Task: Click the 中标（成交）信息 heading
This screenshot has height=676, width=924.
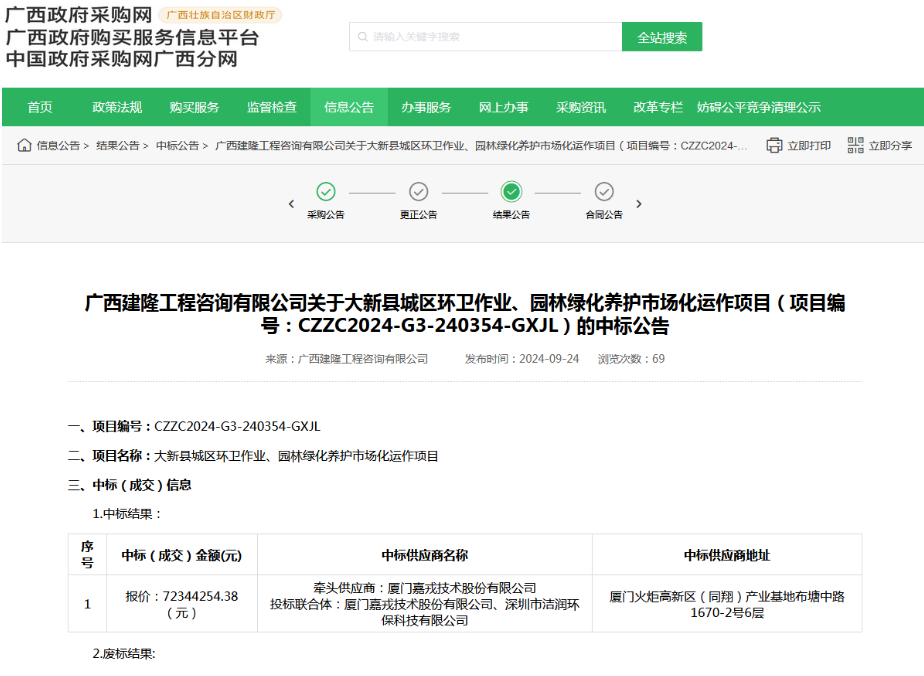Action: click(130, 485)
